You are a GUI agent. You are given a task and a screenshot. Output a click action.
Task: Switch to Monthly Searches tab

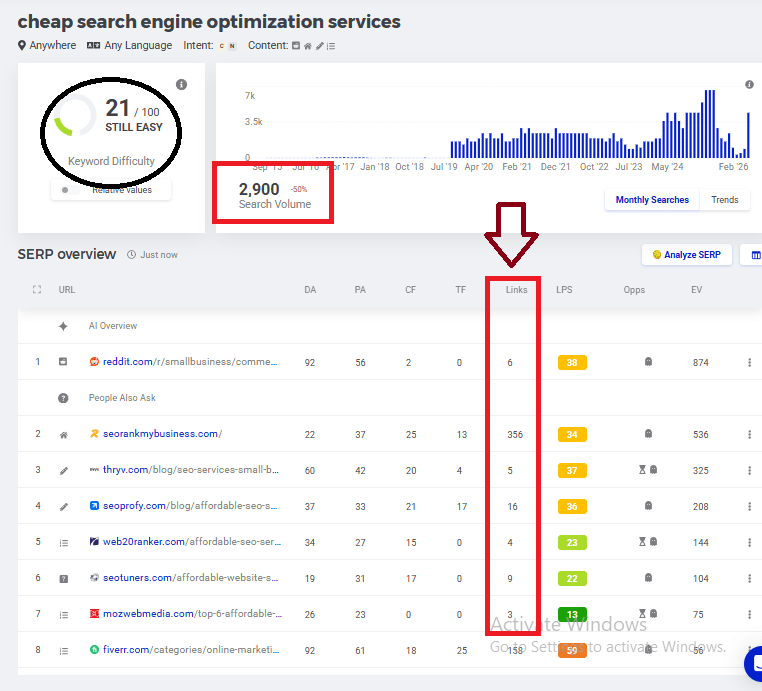coord(652,200)
